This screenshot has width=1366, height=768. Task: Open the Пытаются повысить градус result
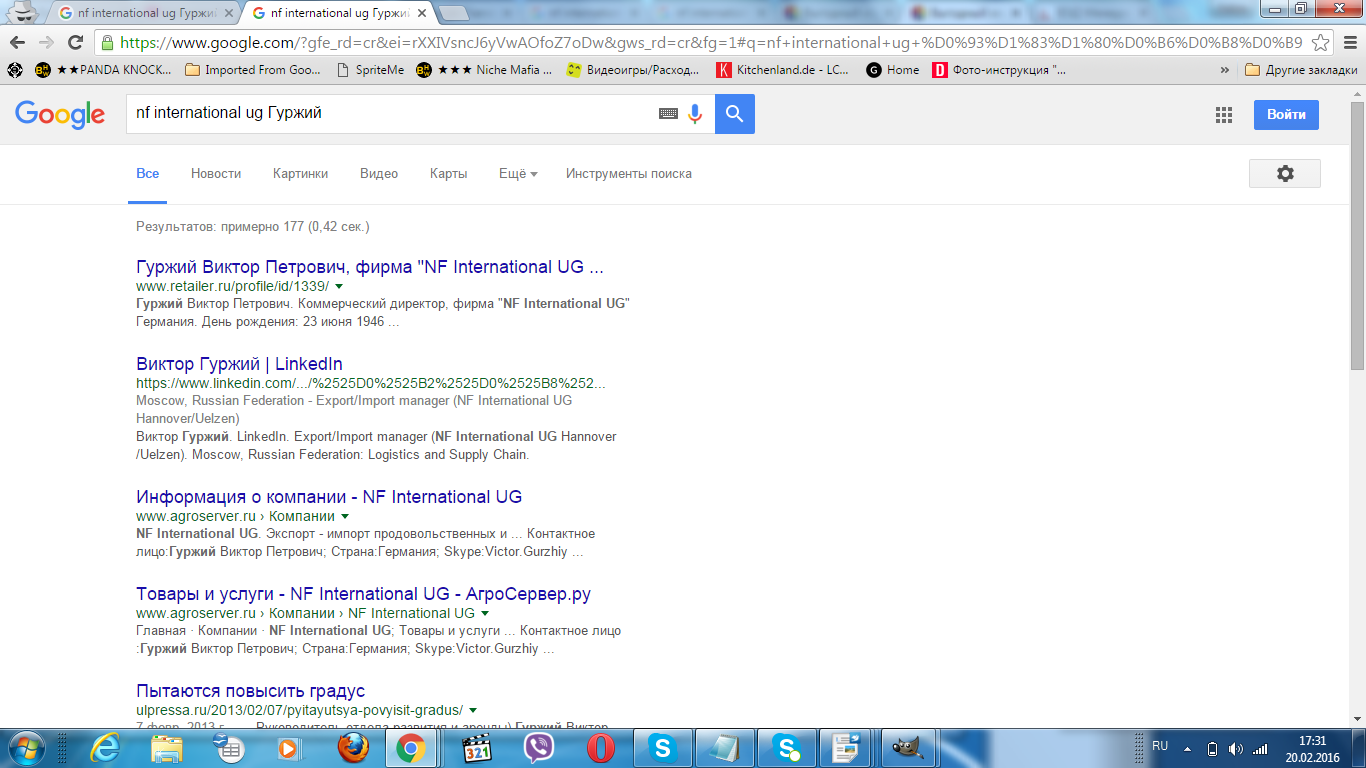pyautogui.click(x=250, y=691)
